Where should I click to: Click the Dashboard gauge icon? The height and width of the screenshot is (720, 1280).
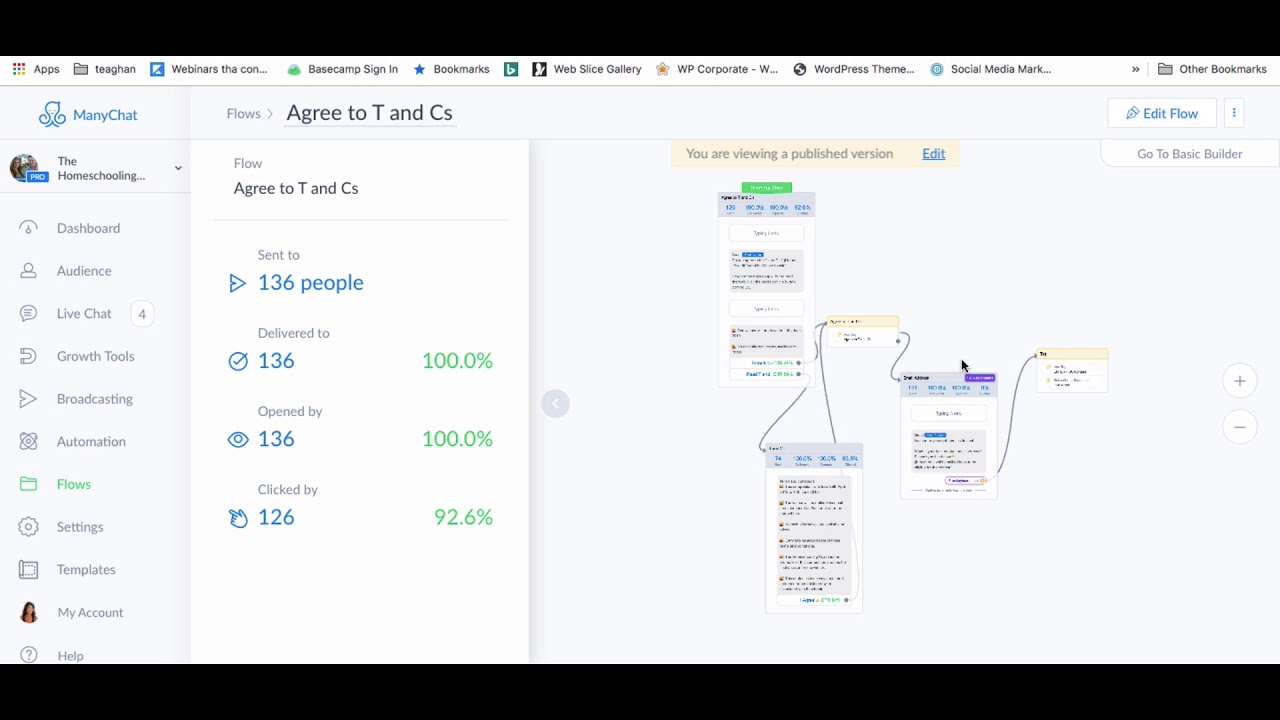pyautogui.click(x=28, y=228)
